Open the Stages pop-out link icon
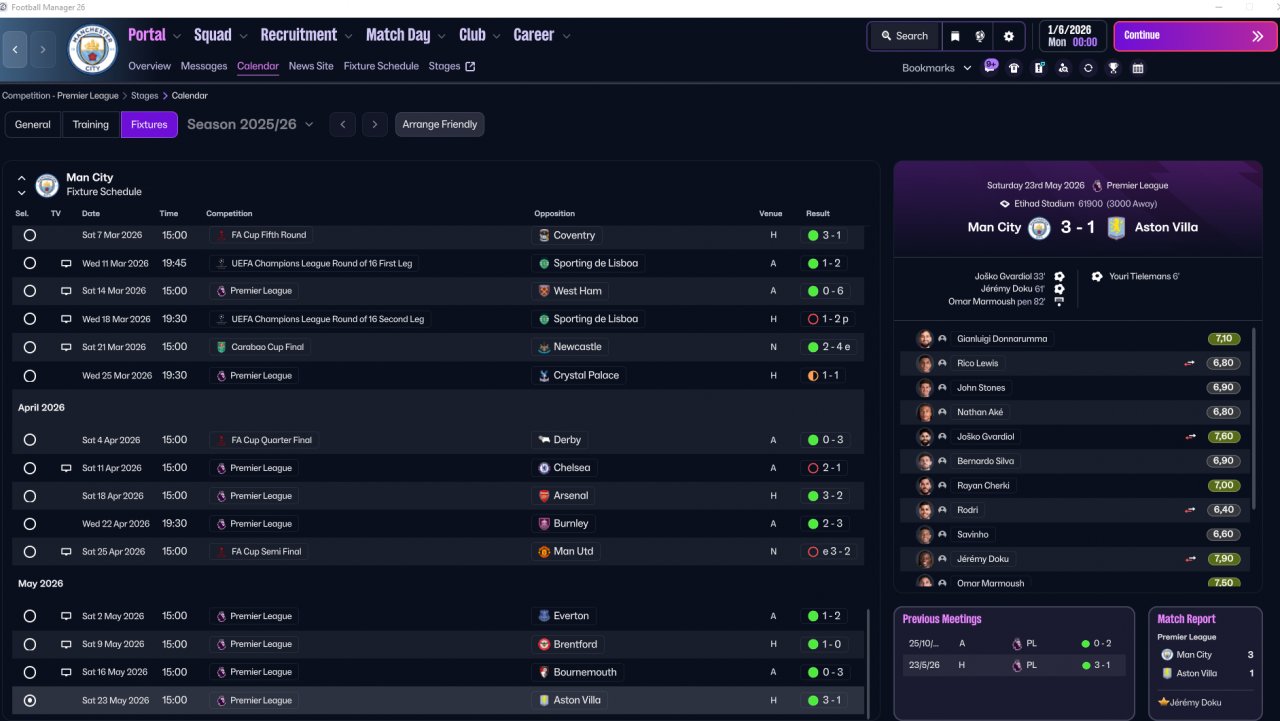 point(470,67)
